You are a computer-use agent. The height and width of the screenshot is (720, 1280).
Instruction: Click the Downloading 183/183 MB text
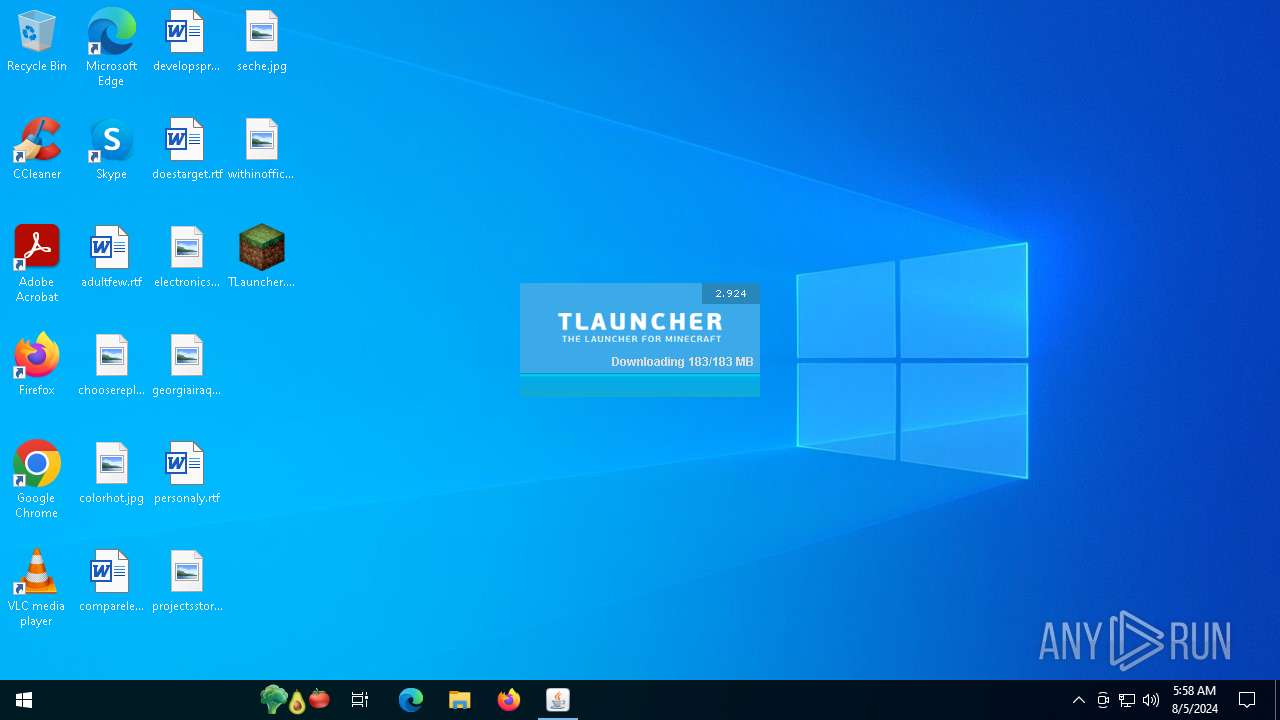682,362
